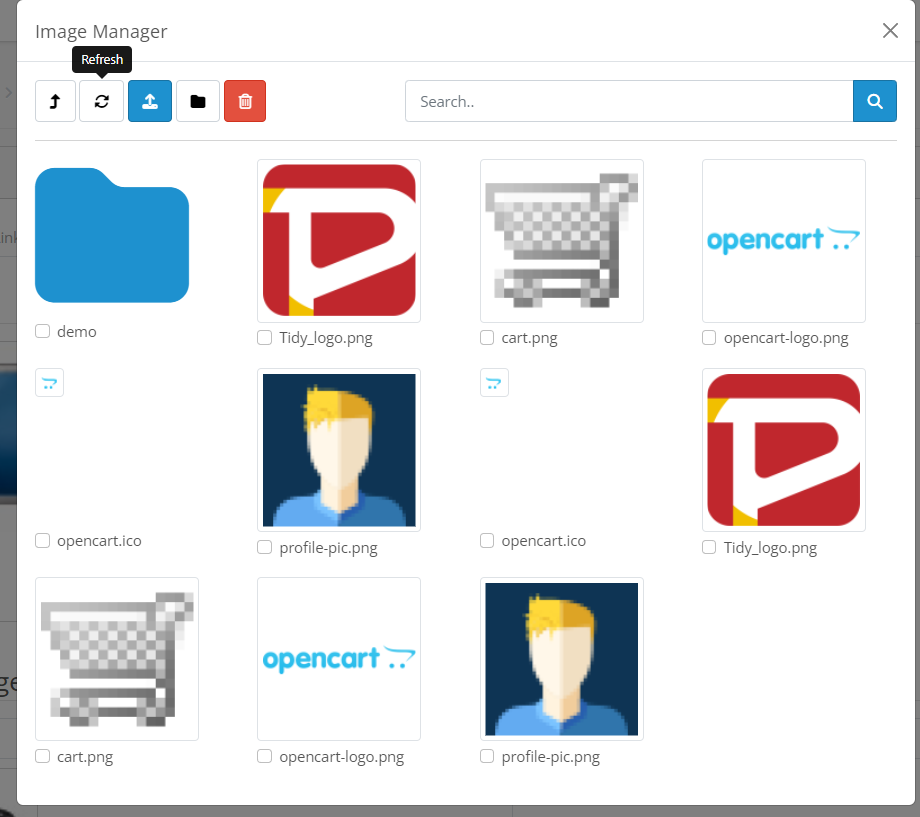Select small opencart.ico icon under top cart.png

(x=494, y=383)
